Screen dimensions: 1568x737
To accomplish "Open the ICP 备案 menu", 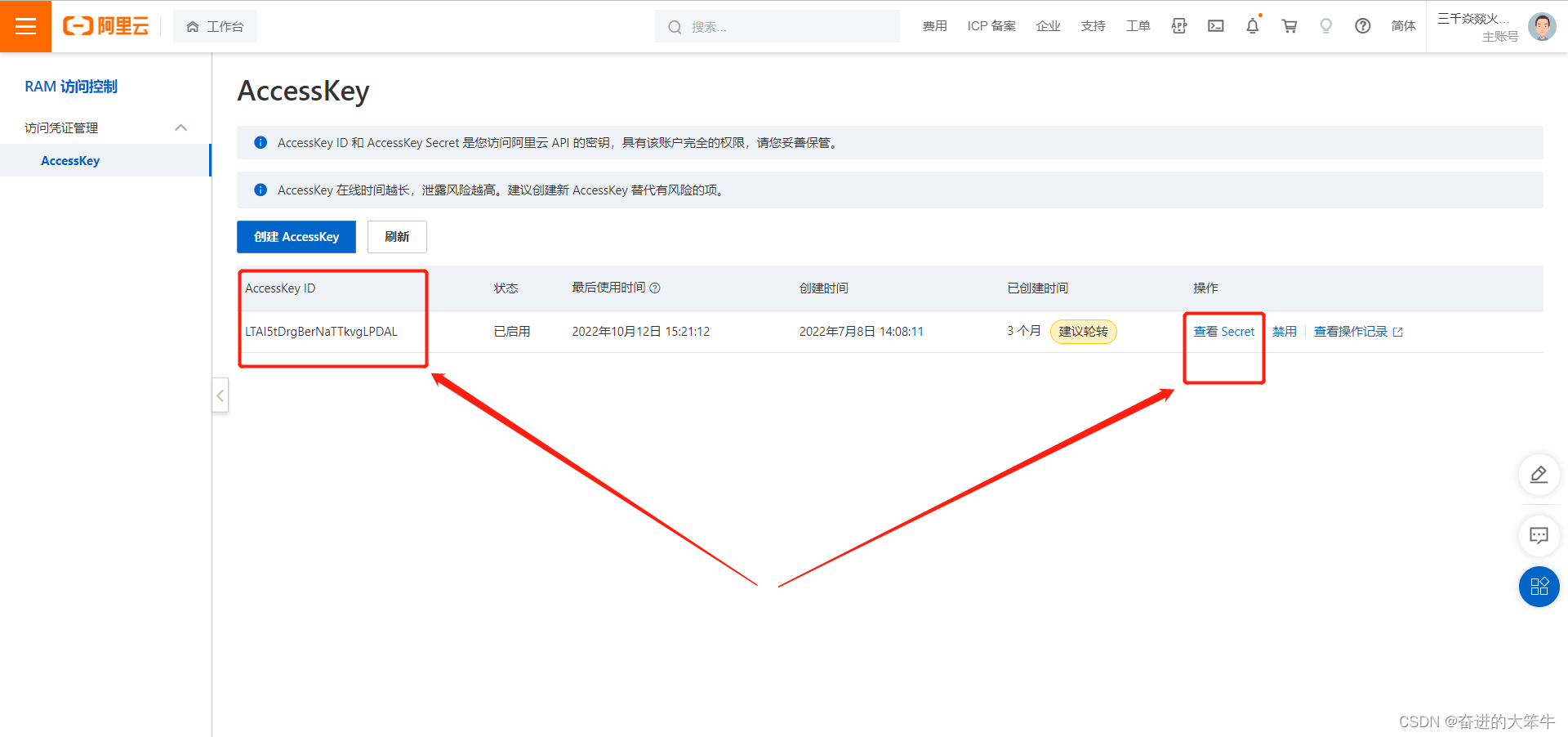I will coord(991,26).
